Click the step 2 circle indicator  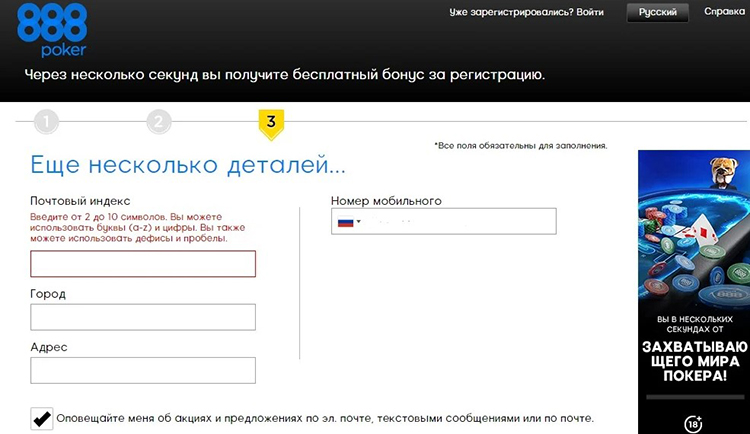coord(158,123)
